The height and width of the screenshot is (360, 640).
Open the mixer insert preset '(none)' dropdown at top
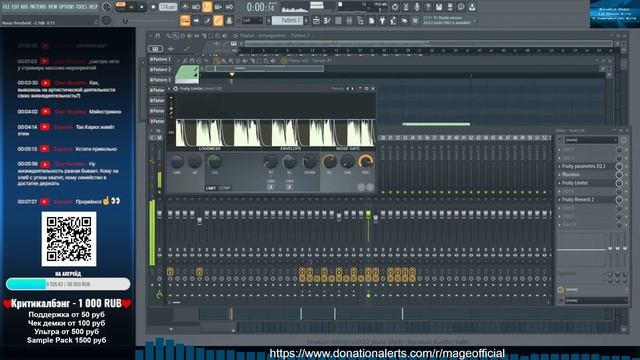[x=591, y=140]
